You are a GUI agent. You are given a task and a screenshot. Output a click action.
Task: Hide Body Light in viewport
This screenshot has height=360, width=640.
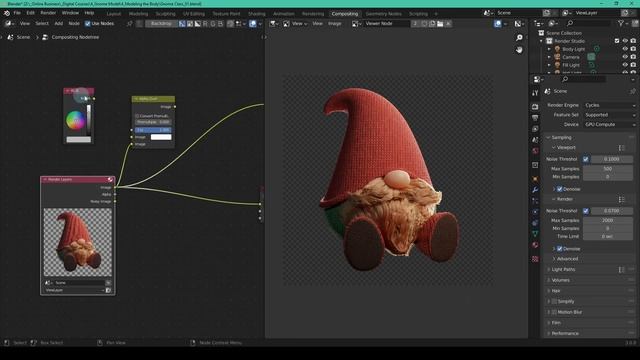coord(625,49)
